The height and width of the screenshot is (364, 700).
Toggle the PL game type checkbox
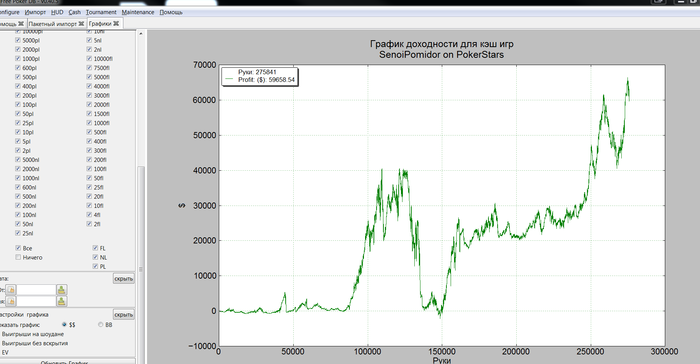point(95,266)
